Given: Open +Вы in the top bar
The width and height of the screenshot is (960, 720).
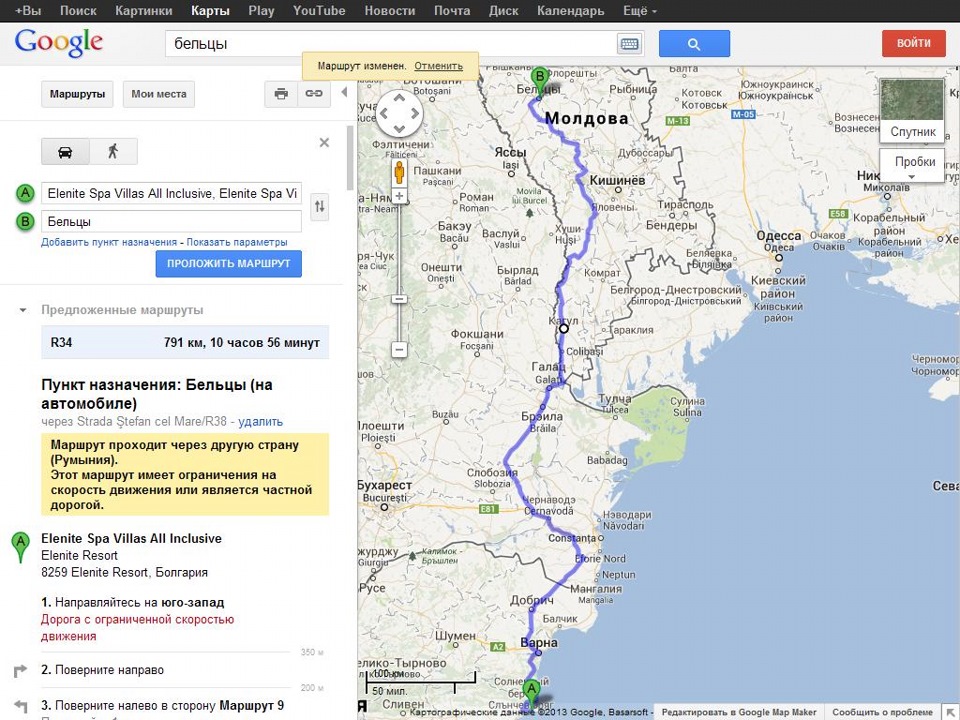Looking at the screenshot, I should pos(28,11).
